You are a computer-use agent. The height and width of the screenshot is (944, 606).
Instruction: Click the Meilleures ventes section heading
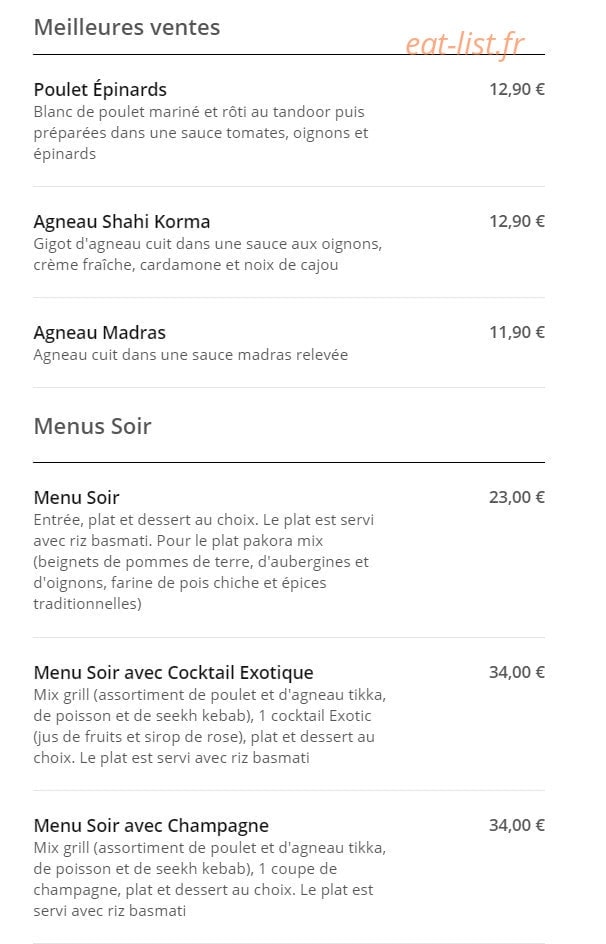pos(126,27)
